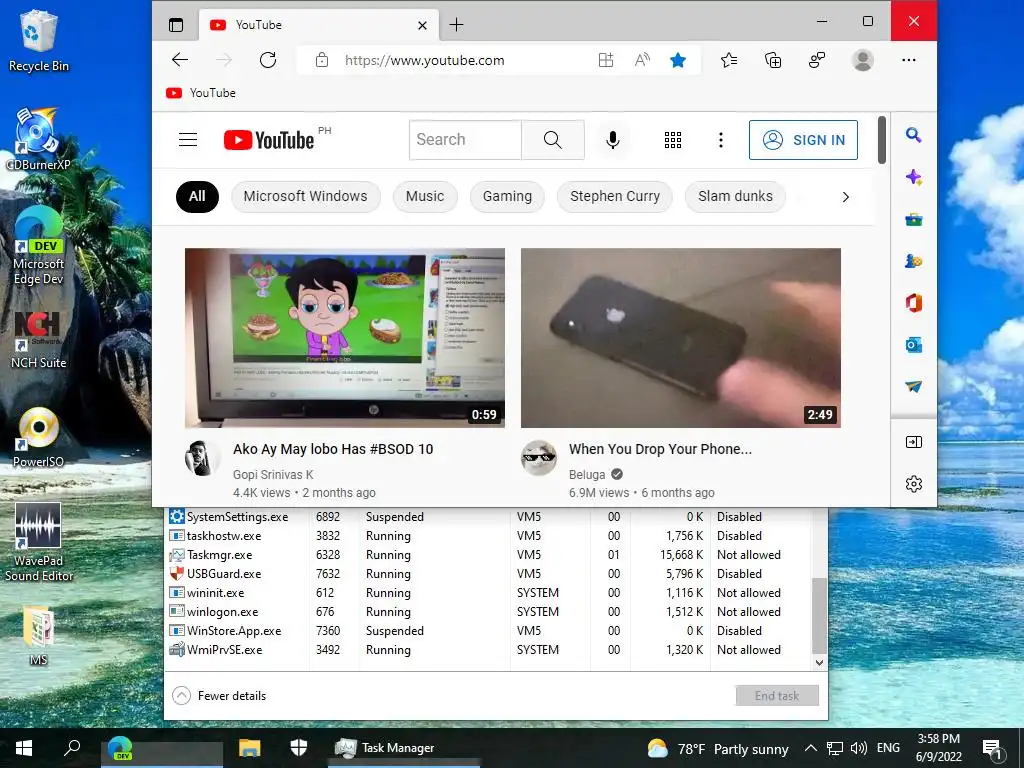The height and width of the screenshot is (768, 1024).
Task: Select SystemSettings.exe process row
Action: click(488, 517)
